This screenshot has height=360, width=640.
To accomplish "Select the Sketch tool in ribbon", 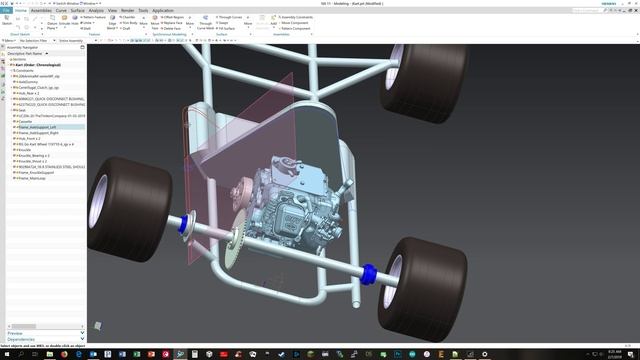I will coord(7,20).
